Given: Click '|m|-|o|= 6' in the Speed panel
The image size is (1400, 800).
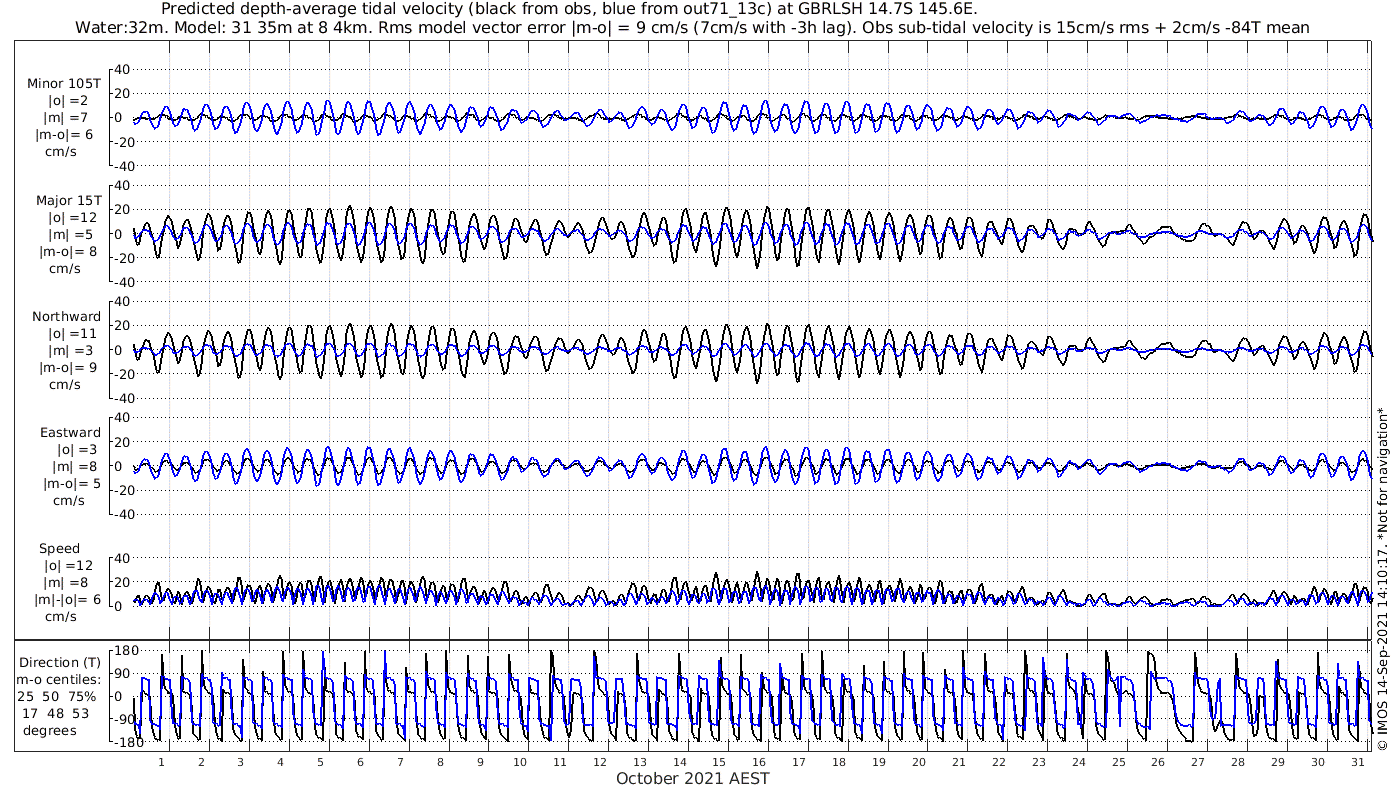Looking at the screenshot, I should [68, 600].
